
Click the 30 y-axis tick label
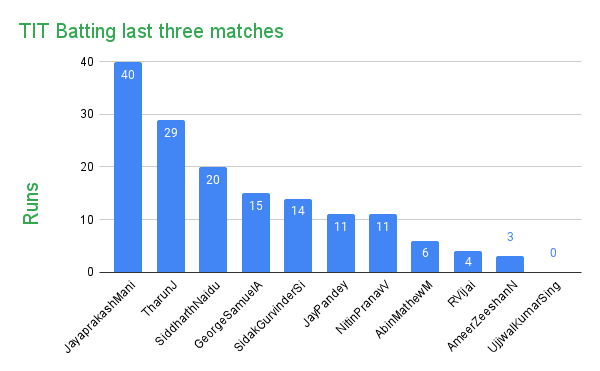(87, 114)
